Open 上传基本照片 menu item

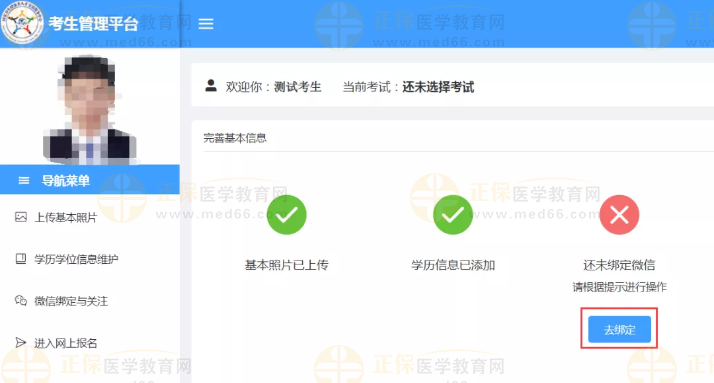pyautogui.click(x=66, y=218)
